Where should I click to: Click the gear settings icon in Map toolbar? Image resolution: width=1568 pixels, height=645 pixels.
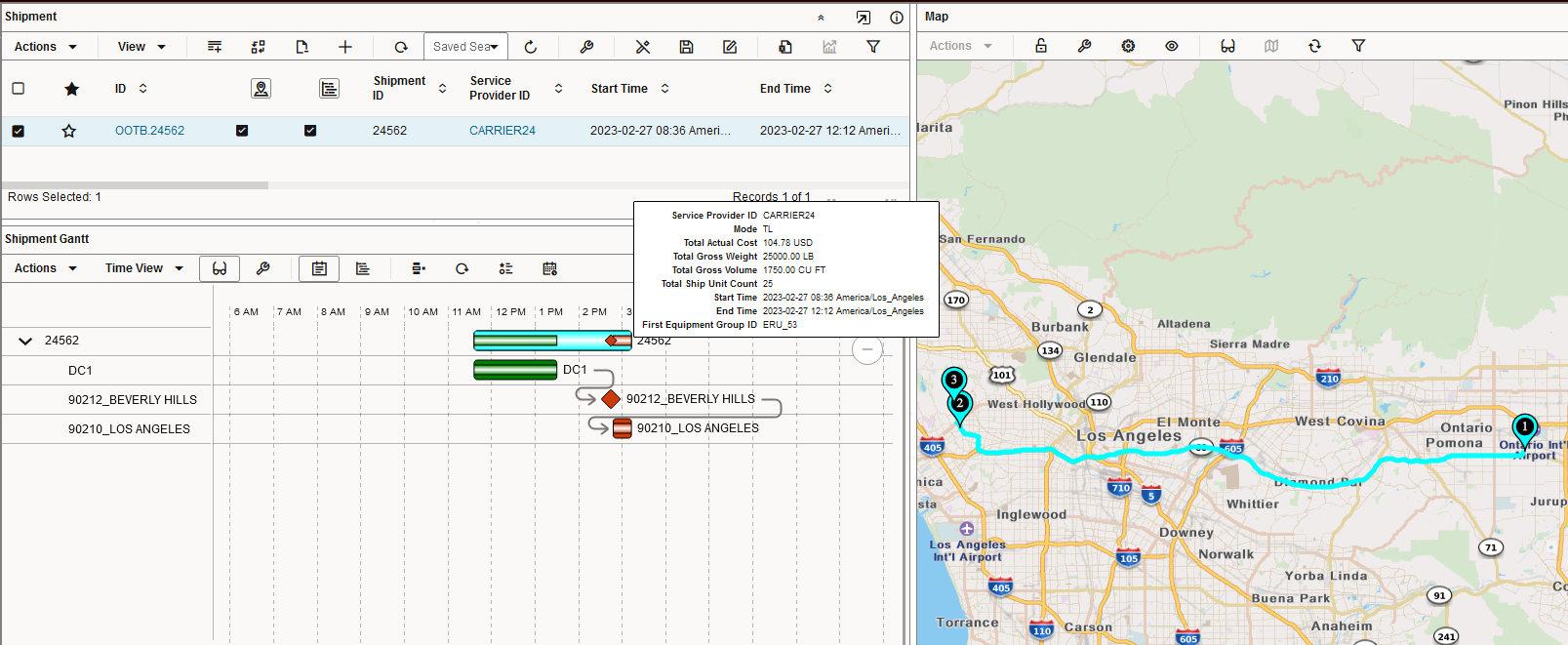click(x=1128, y=46)
